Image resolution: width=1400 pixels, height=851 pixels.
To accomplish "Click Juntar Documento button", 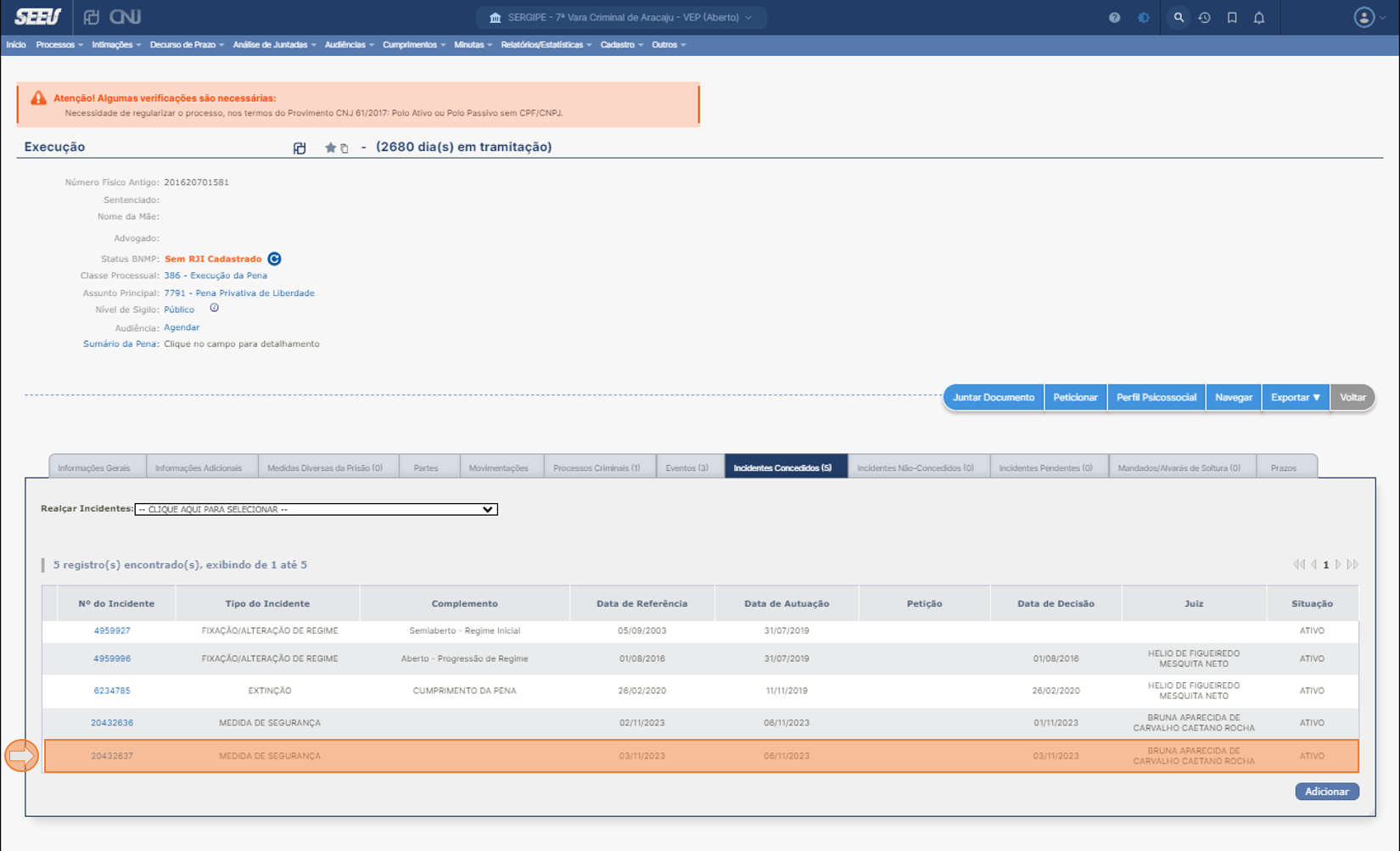I will click(x=994, y=397).
